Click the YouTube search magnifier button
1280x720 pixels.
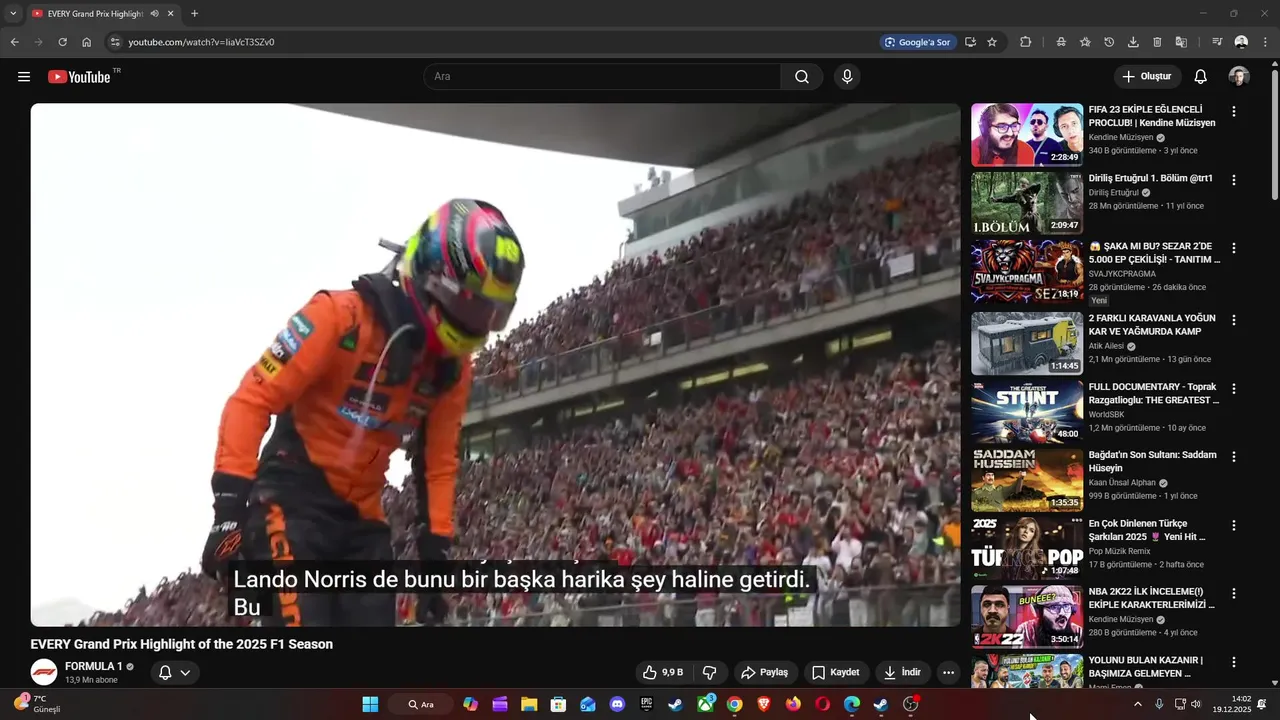coord(802,77)
